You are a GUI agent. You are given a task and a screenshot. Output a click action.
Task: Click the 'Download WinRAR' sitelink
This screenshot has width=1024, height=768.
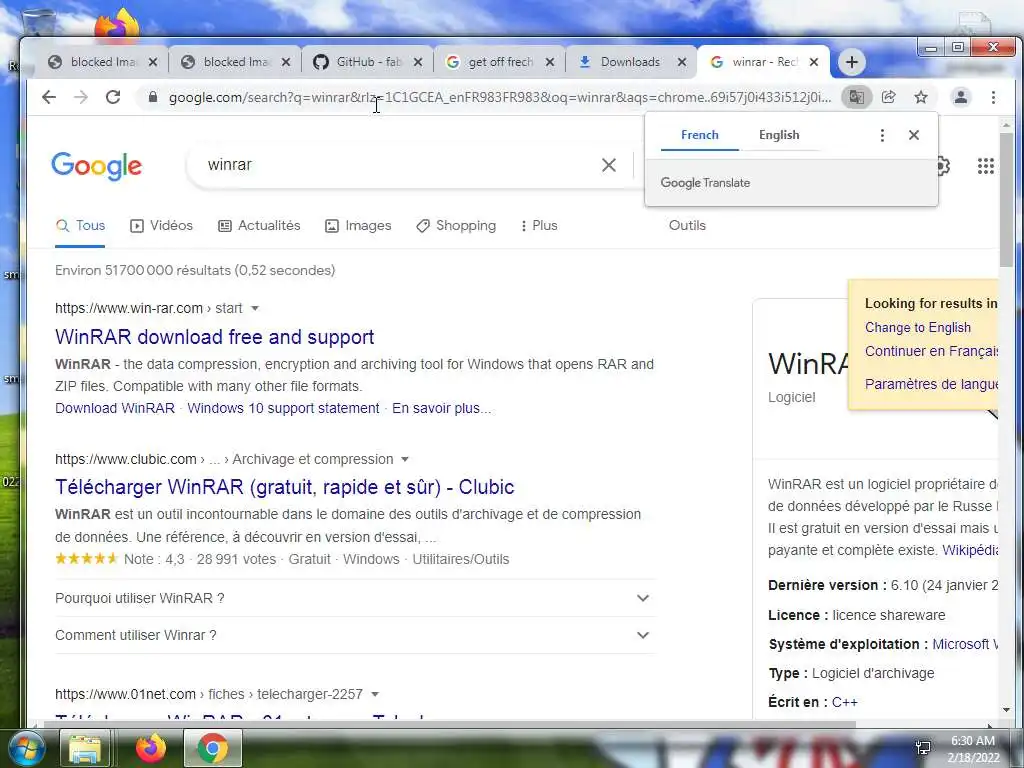click(x=115, y=408)
